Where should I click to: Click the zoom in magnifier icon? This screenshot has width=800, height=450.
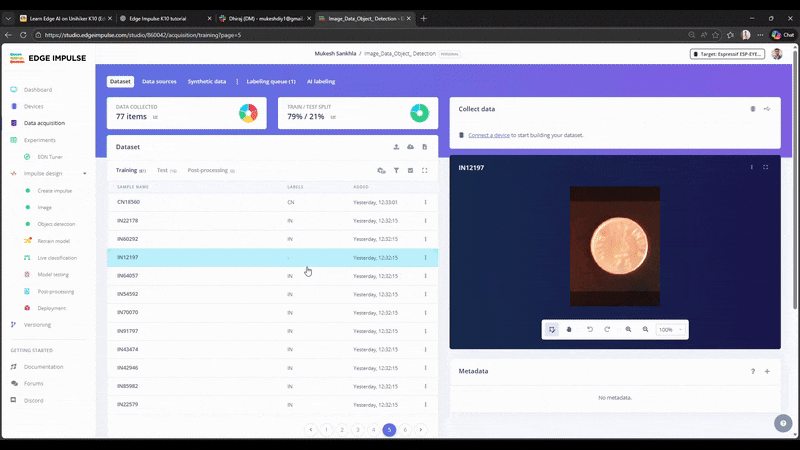[x=629, y=330]
